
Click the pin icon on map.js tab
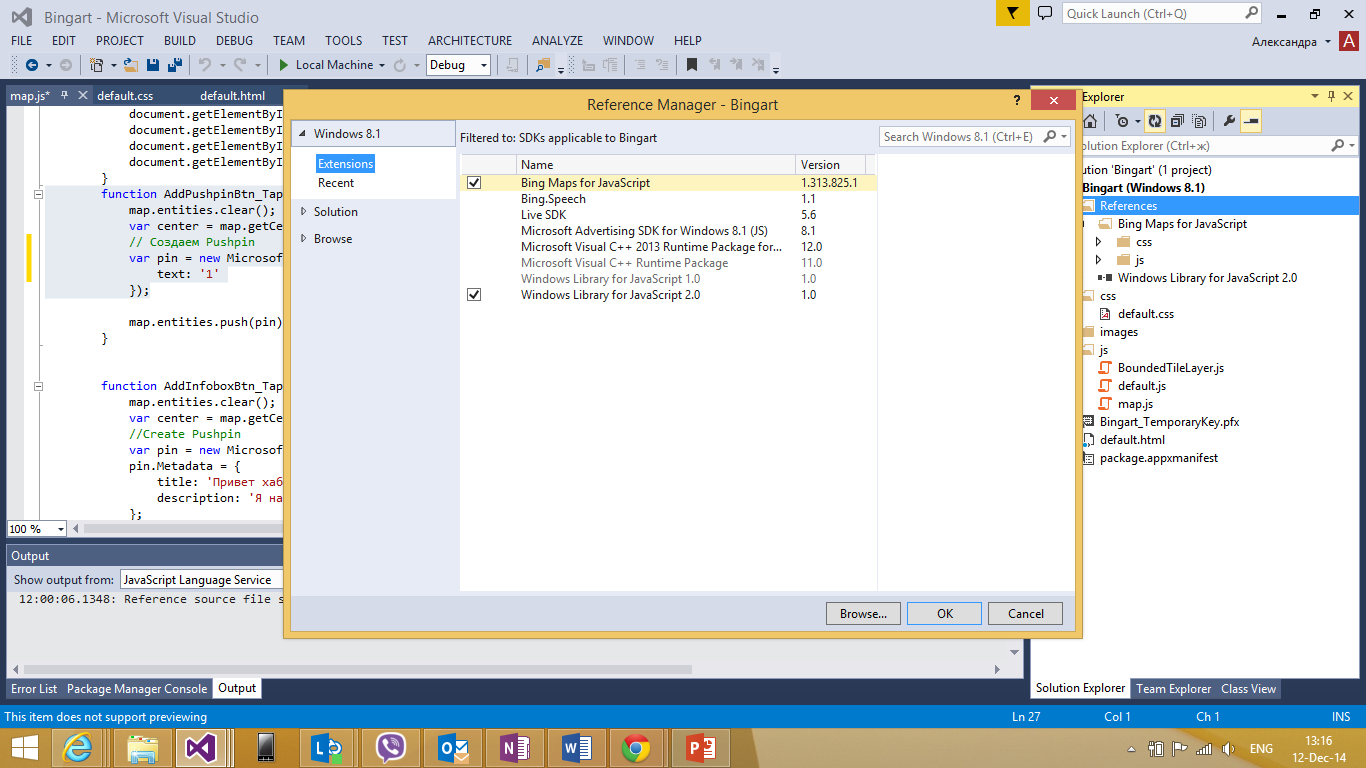point(65,96)
